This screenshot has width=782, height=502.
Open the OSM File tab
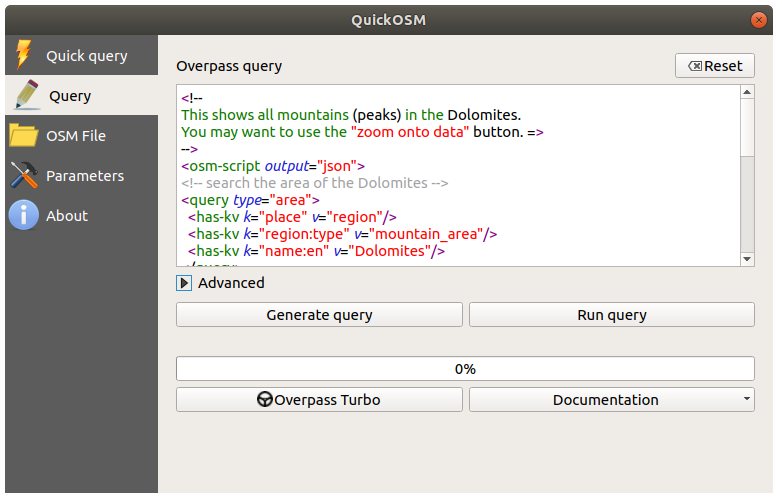click(x=75, y=136)
